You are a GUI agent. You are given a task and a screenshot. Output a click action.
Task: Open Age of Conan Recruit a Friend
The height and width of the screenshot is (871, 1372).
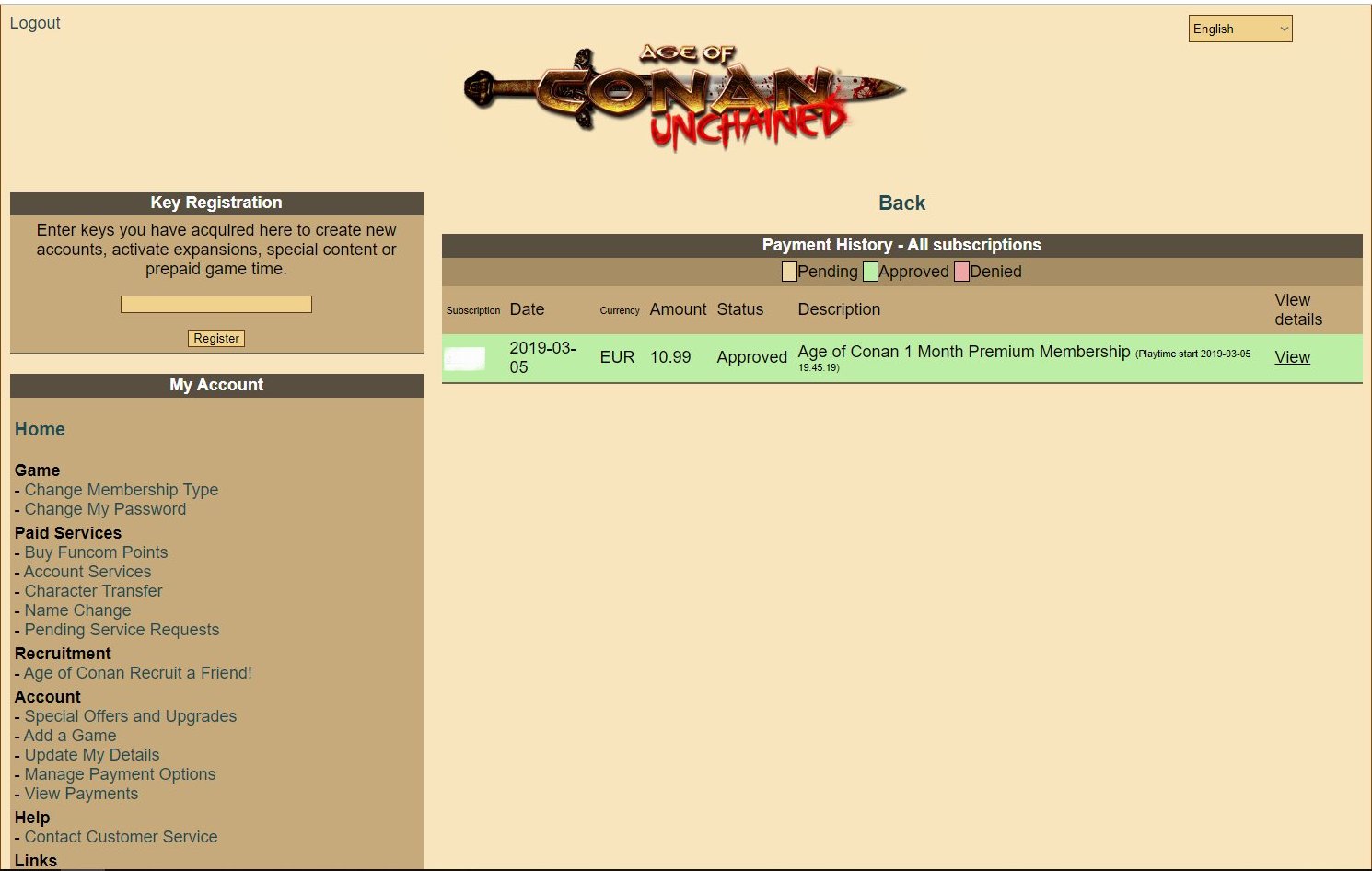click(x=138, y=673)
